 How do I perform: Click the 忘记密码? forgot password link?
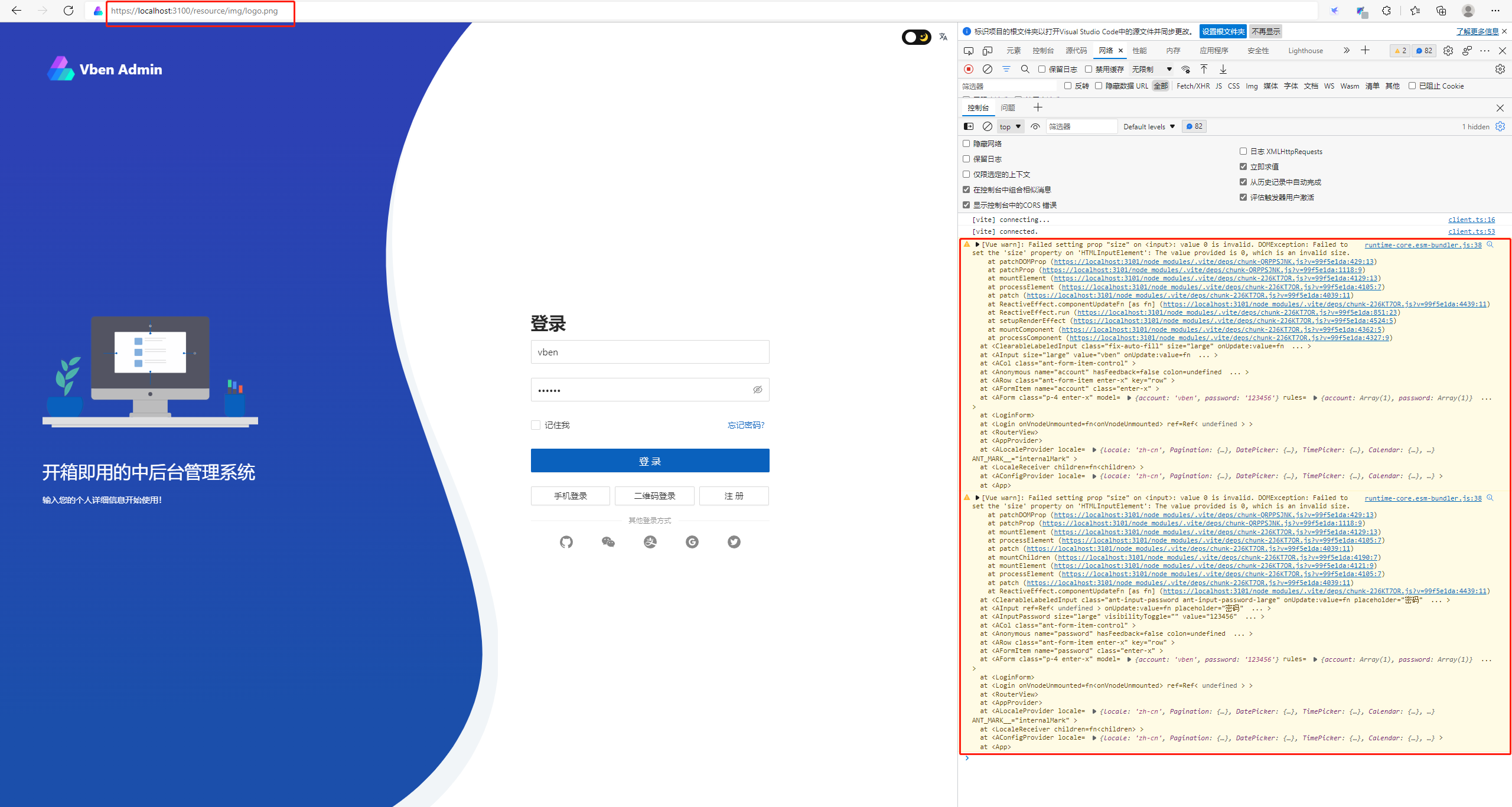pos(746,425)
